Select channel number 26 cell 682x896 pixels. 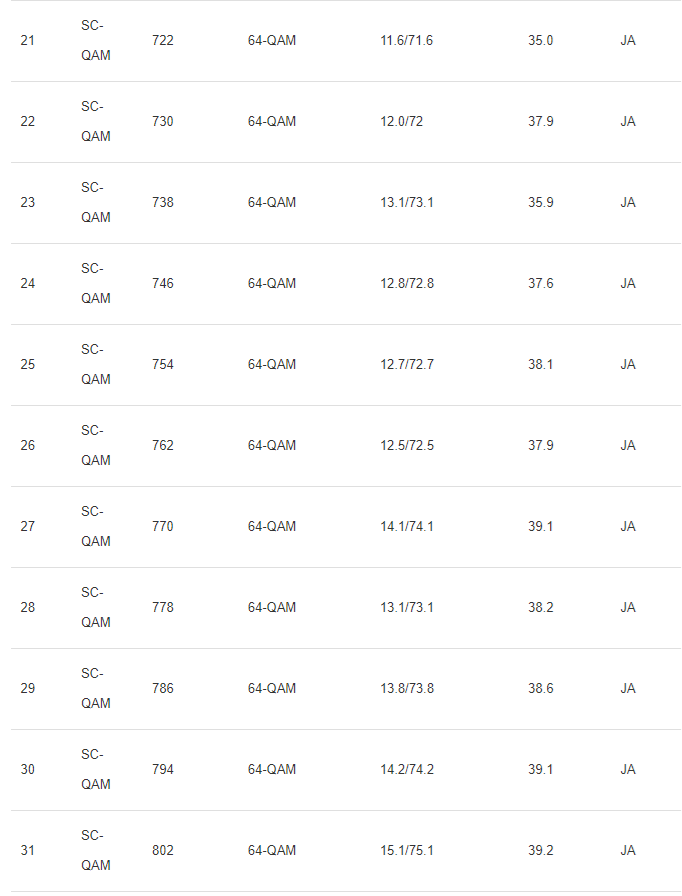(27, 446)
